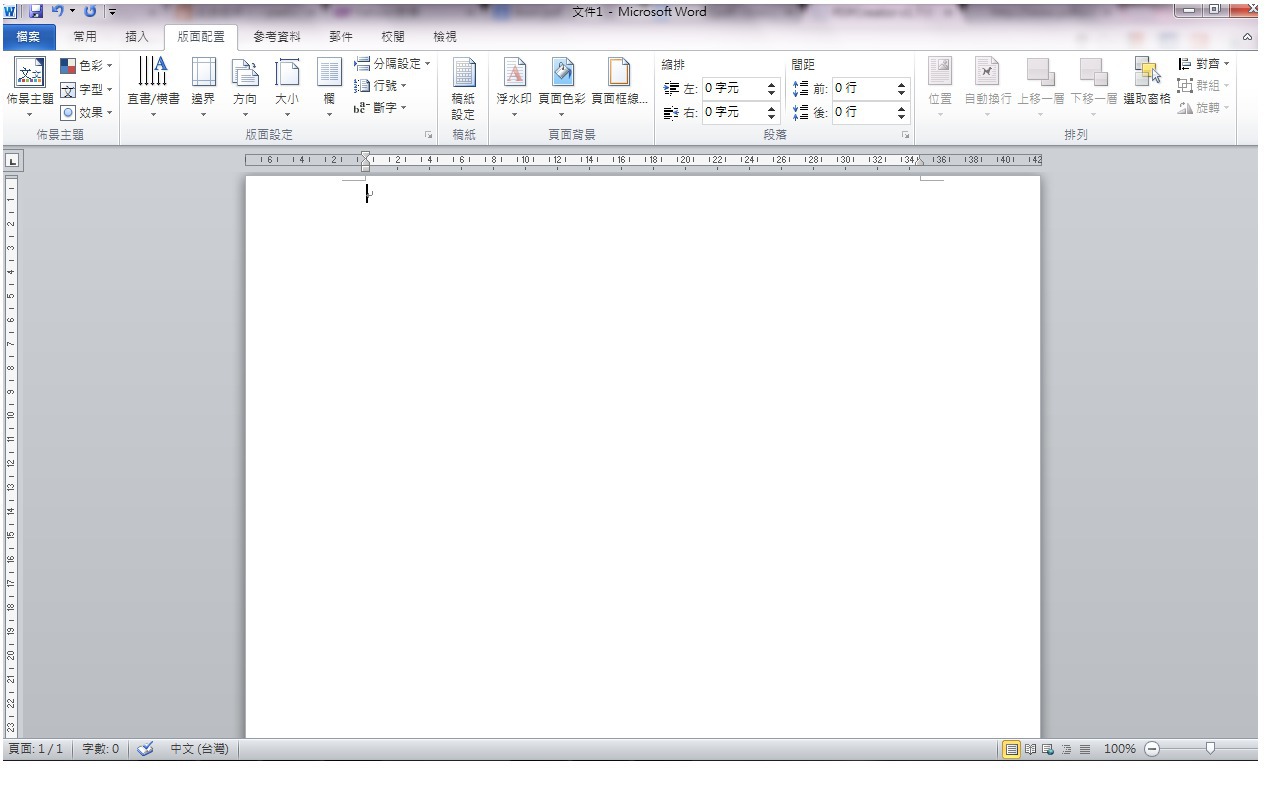Expand the 分隔設定 breaks dropdown
The image size is (1280, 800).
pos(392,64)
